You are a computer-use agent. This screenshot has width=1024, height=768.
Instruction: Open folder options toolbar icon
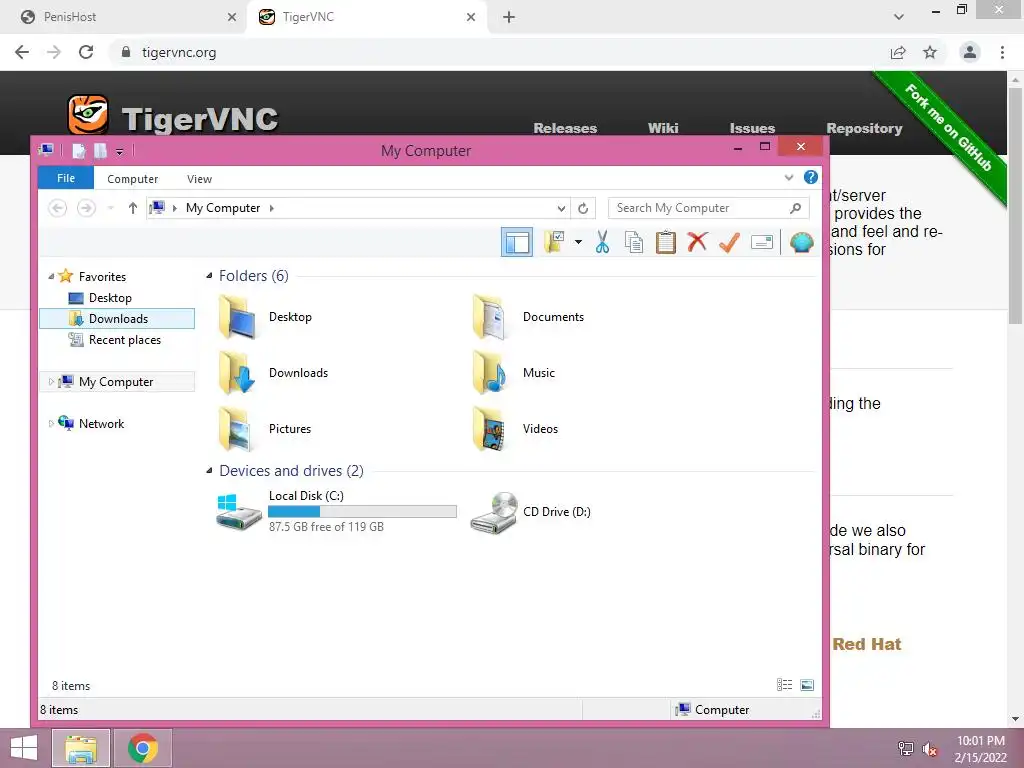click(554, 242)
